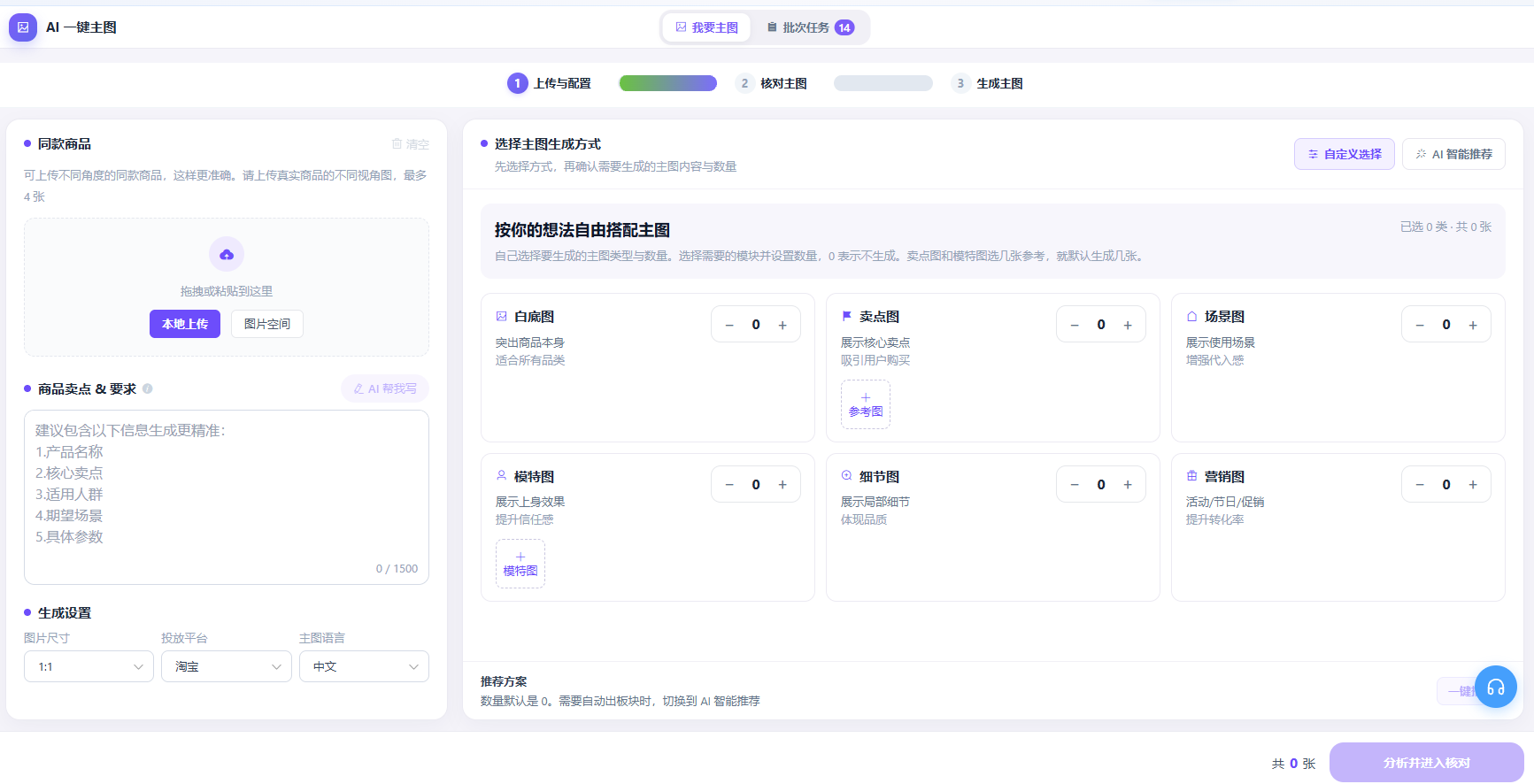Screen dimensions: 1534x784
Task: Click the 分析并进入核对 button
Action: pos(1427,763)
